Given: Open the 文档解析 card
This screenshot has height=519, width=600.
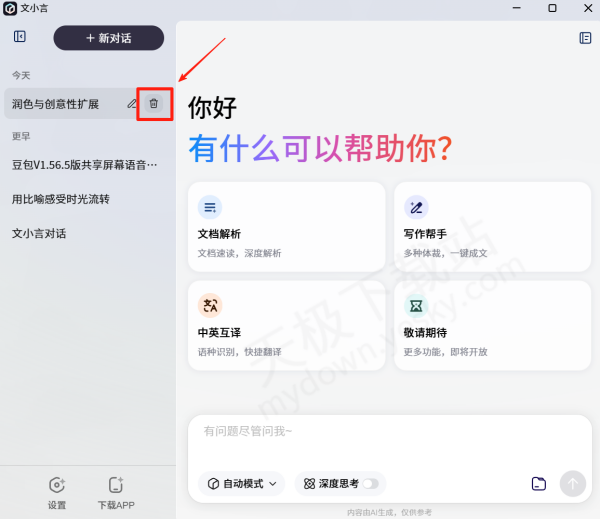Looking at the screenshot, I should coord(286,227).
